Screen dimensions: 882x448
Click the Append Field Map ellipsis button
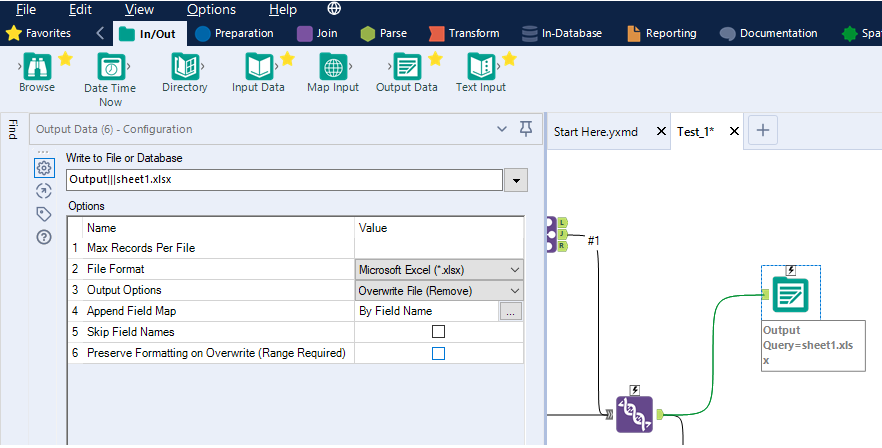(511, 311)
